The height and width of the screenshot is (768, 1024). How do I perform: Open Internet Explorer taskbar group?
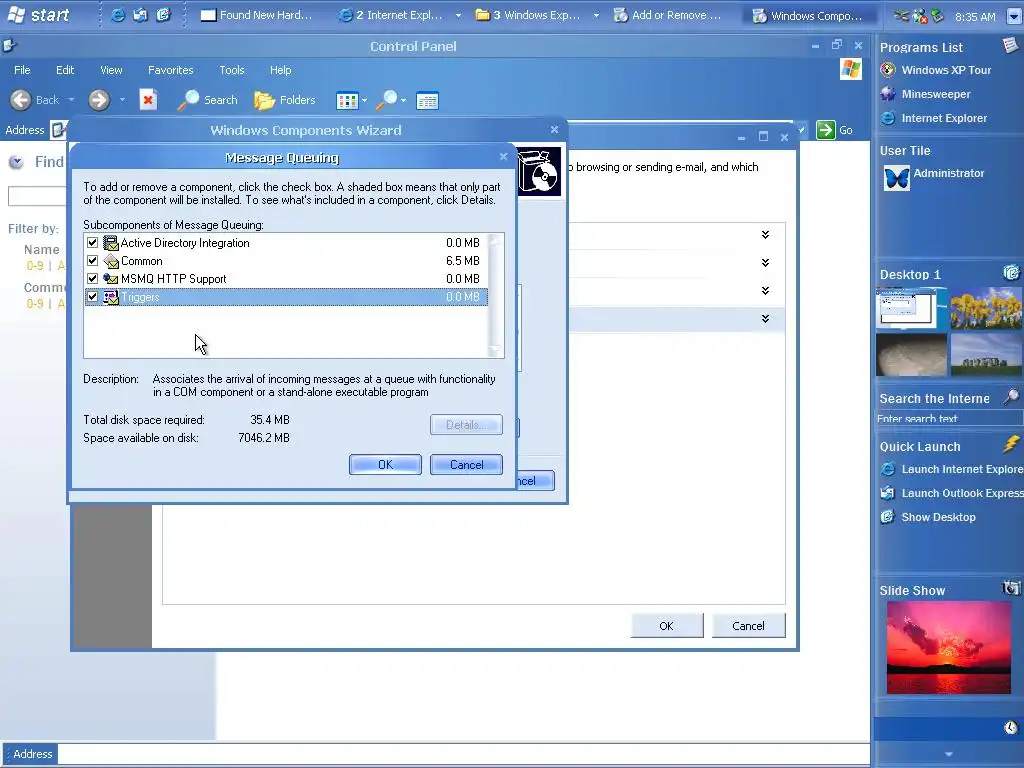[399, 15]
